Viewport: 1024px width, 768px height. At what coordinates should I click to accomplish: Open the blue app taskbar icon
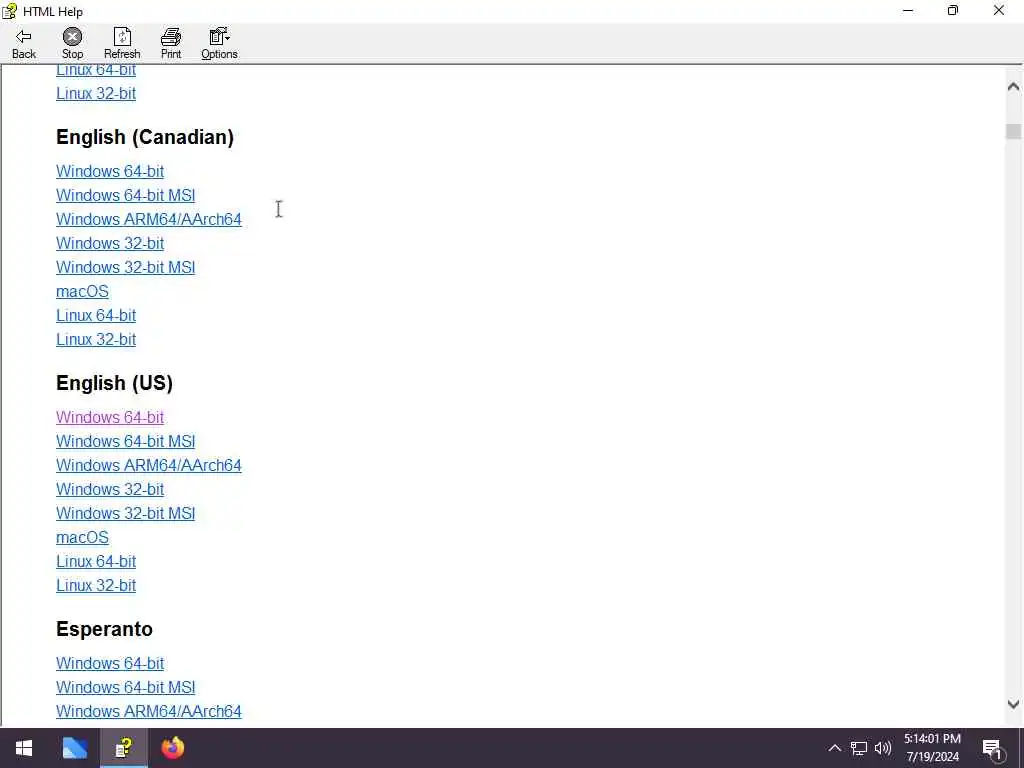[x=74, y=748]
